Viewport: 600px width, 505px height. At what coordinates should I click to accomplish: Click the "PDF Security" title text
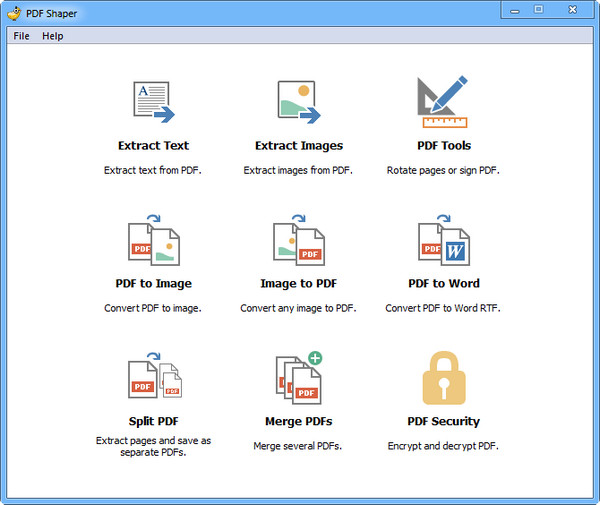pyautogui.click(x=443, y=421)
